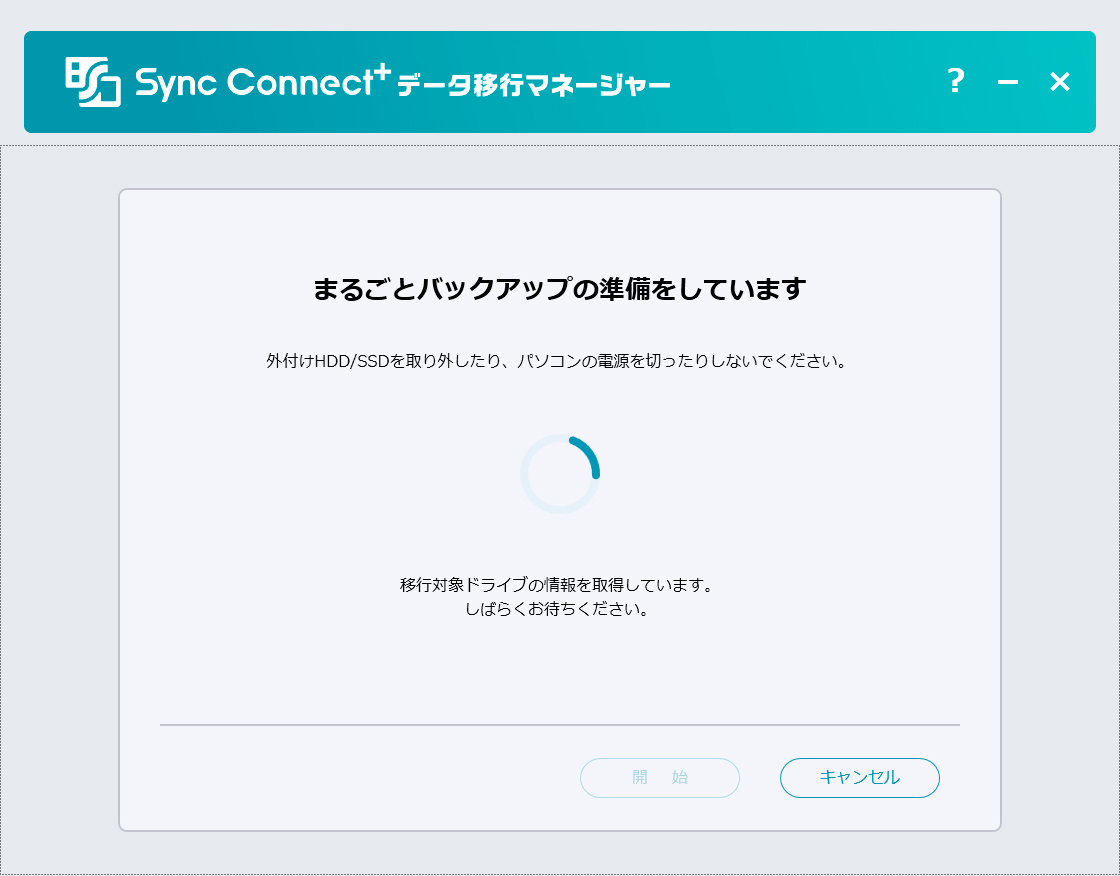Click the 移行対象ドライブの情報を取得しています status text
Image resolution: width=1120 pixels, height=876 pixels.
click(560, 586)
